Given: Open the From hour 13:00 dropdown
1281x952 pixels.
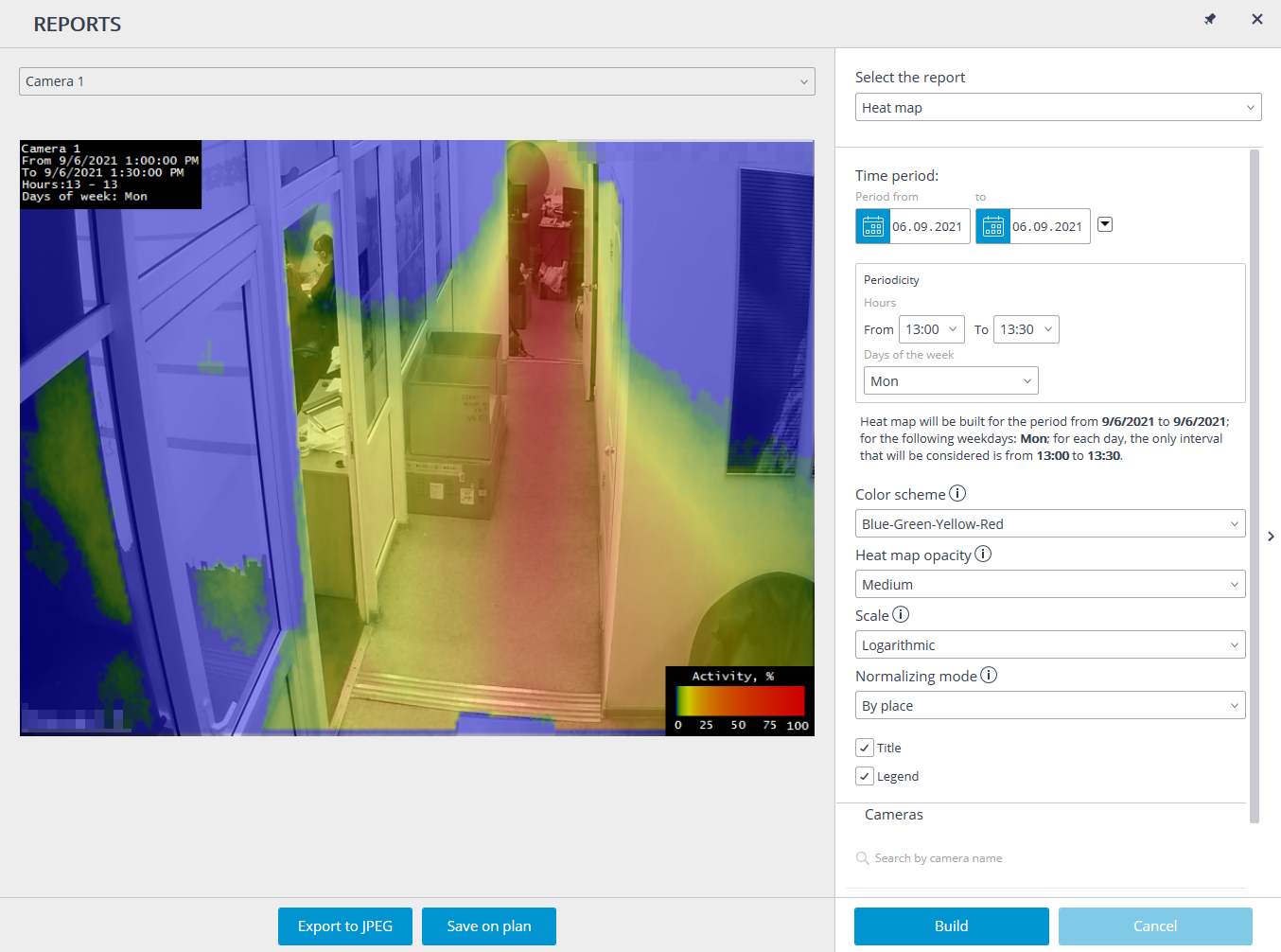Looking at the screenshot, I should [x=932, y=329].
